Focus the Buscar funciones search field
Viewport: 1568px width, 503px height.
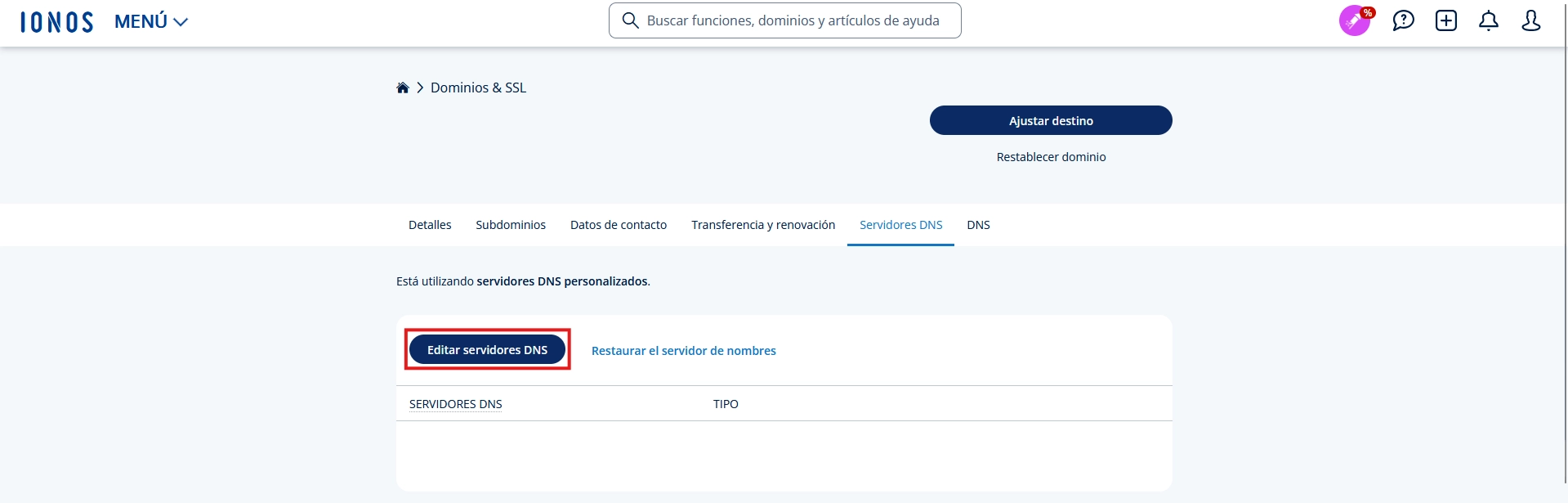click(x=793, y=20)
